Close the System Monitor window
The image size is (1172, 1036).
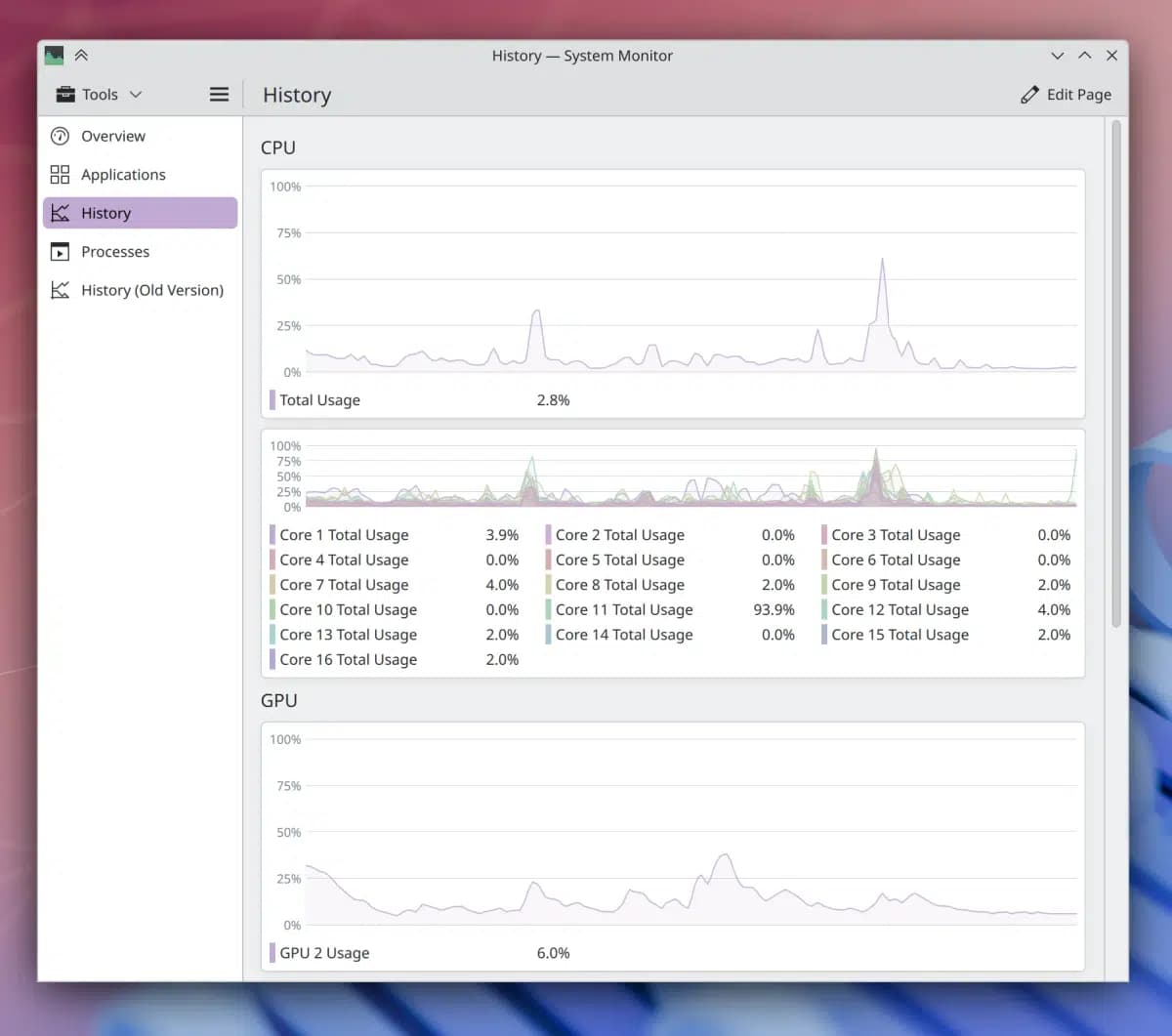1111,56
